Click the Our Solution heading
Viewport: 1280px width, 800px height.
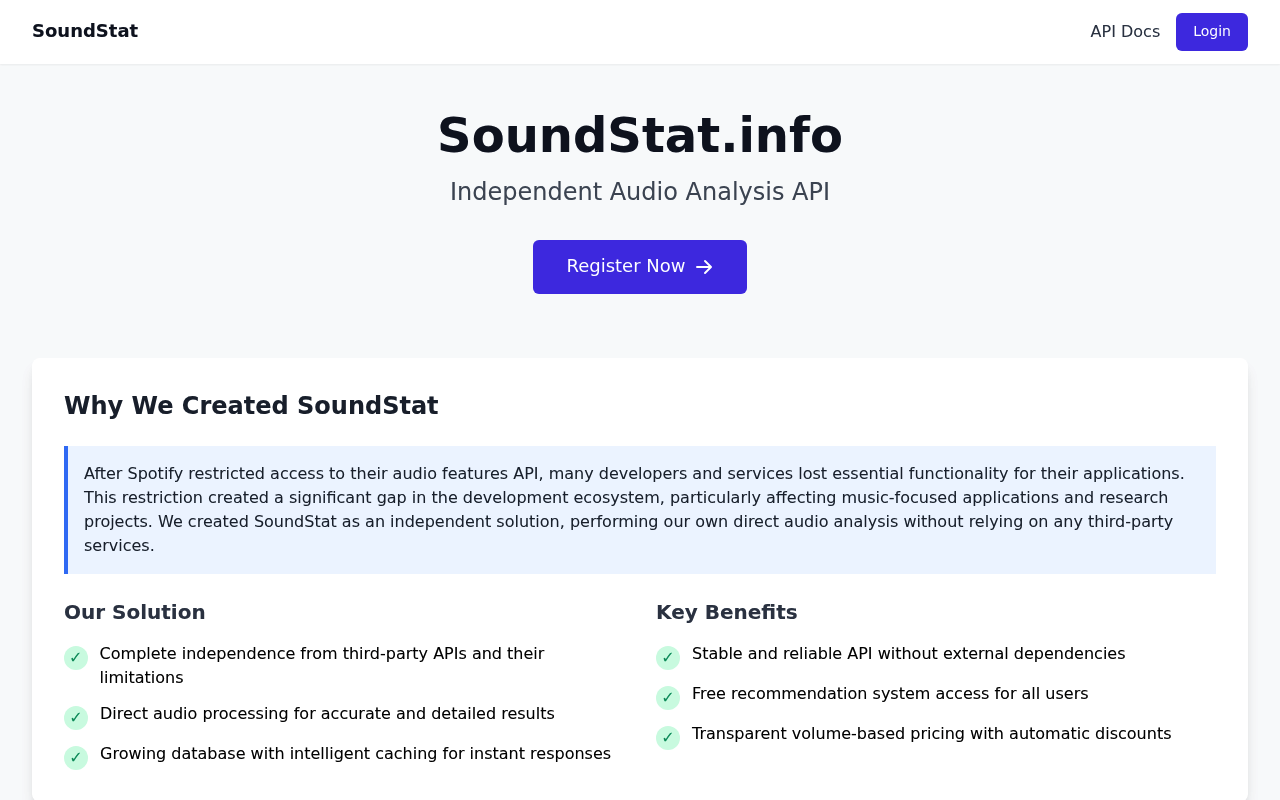point(135,612)
